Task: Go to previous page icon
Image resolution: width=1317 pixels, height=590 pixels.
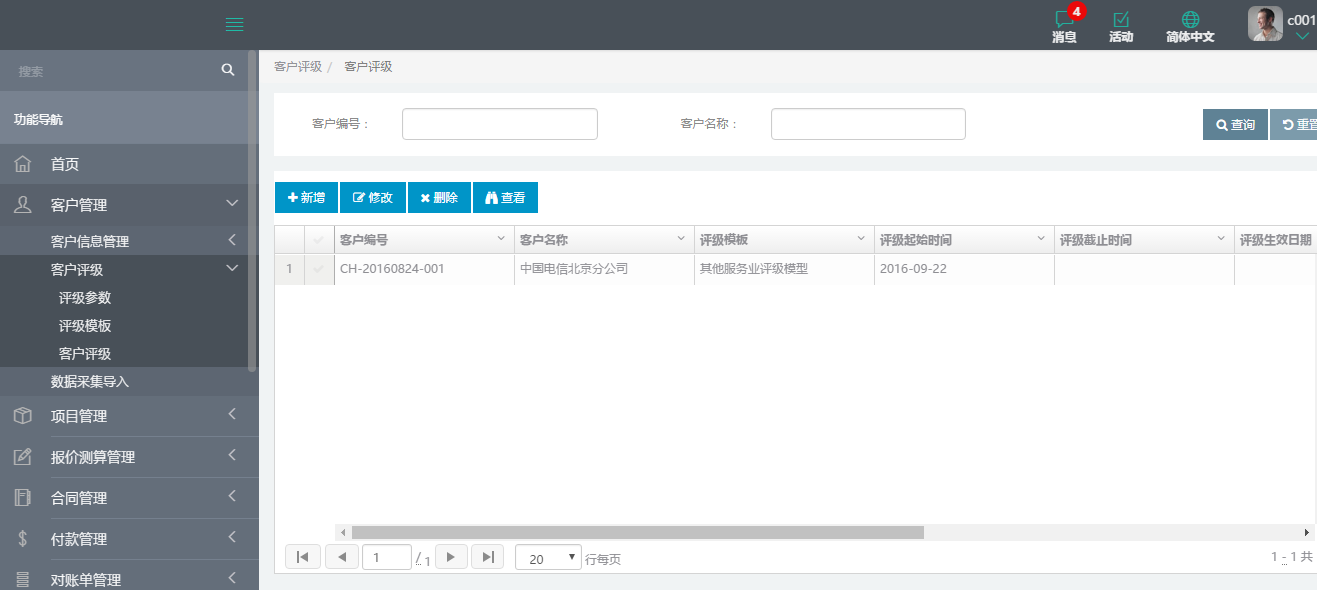Action: tap(342, 557)
